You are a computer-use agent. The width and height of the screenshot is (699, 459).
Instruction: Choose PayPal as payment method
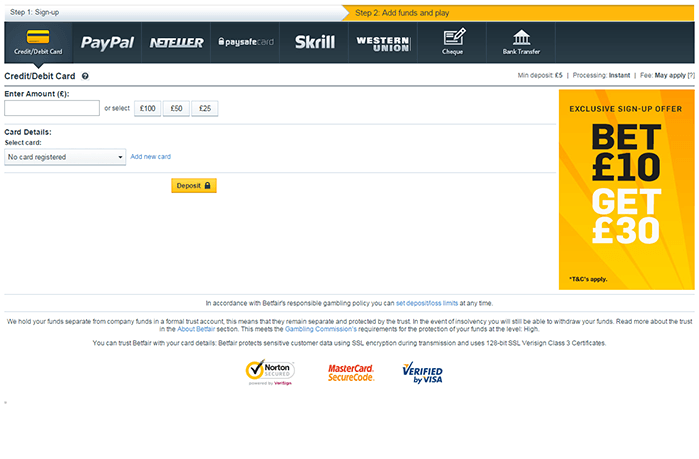[107, 42]
